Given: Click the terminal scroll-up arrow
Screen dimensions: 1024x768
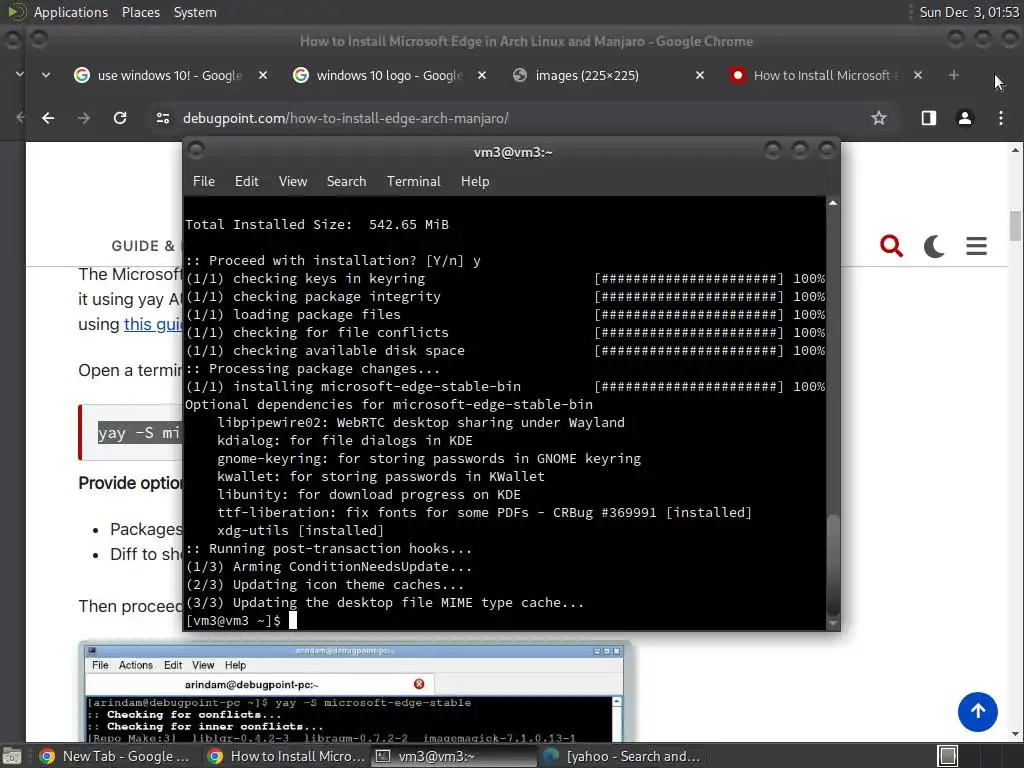Looking at the screenshot, I should [833, 203].
